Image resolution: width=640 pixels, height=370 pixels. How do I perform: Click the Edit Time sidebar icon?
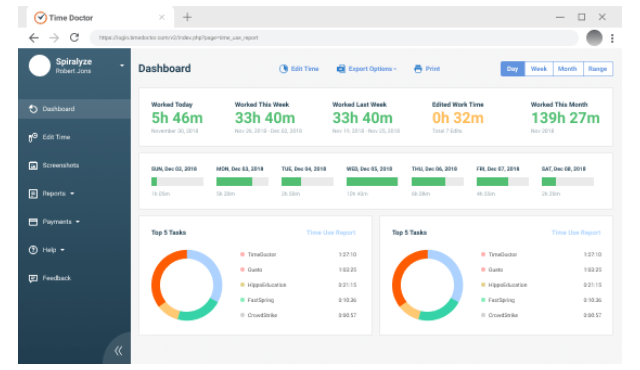[33, 137]
